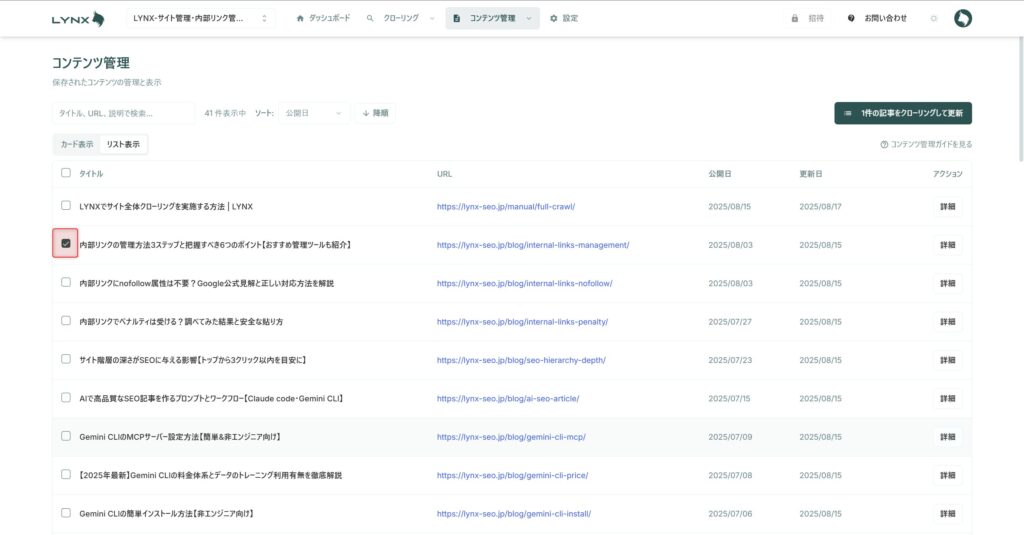Viewport: 1024px width, 535px height.
Task: Click the コンテンツ管理ガイド help circle icon
Action: click(884, 144)
